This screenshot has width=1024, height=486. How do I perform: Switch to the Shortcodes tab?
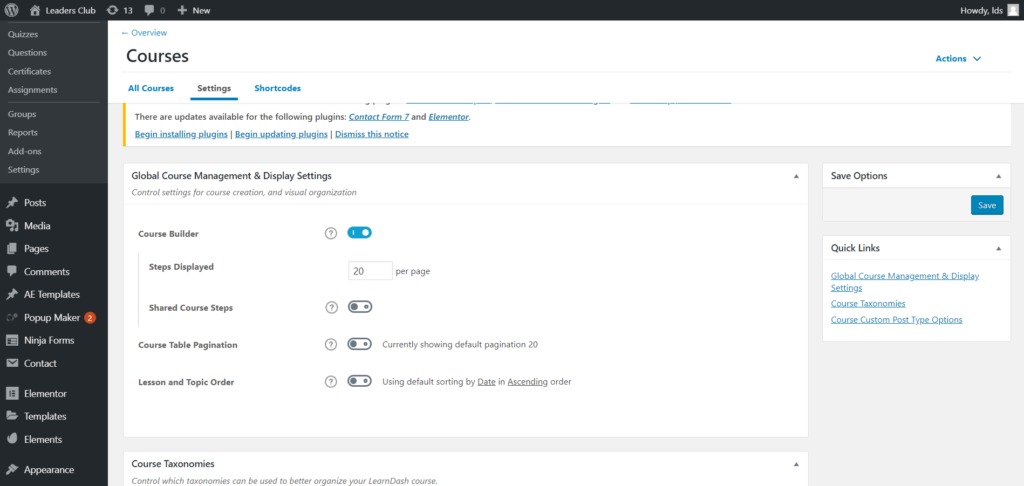click(277, 89)
